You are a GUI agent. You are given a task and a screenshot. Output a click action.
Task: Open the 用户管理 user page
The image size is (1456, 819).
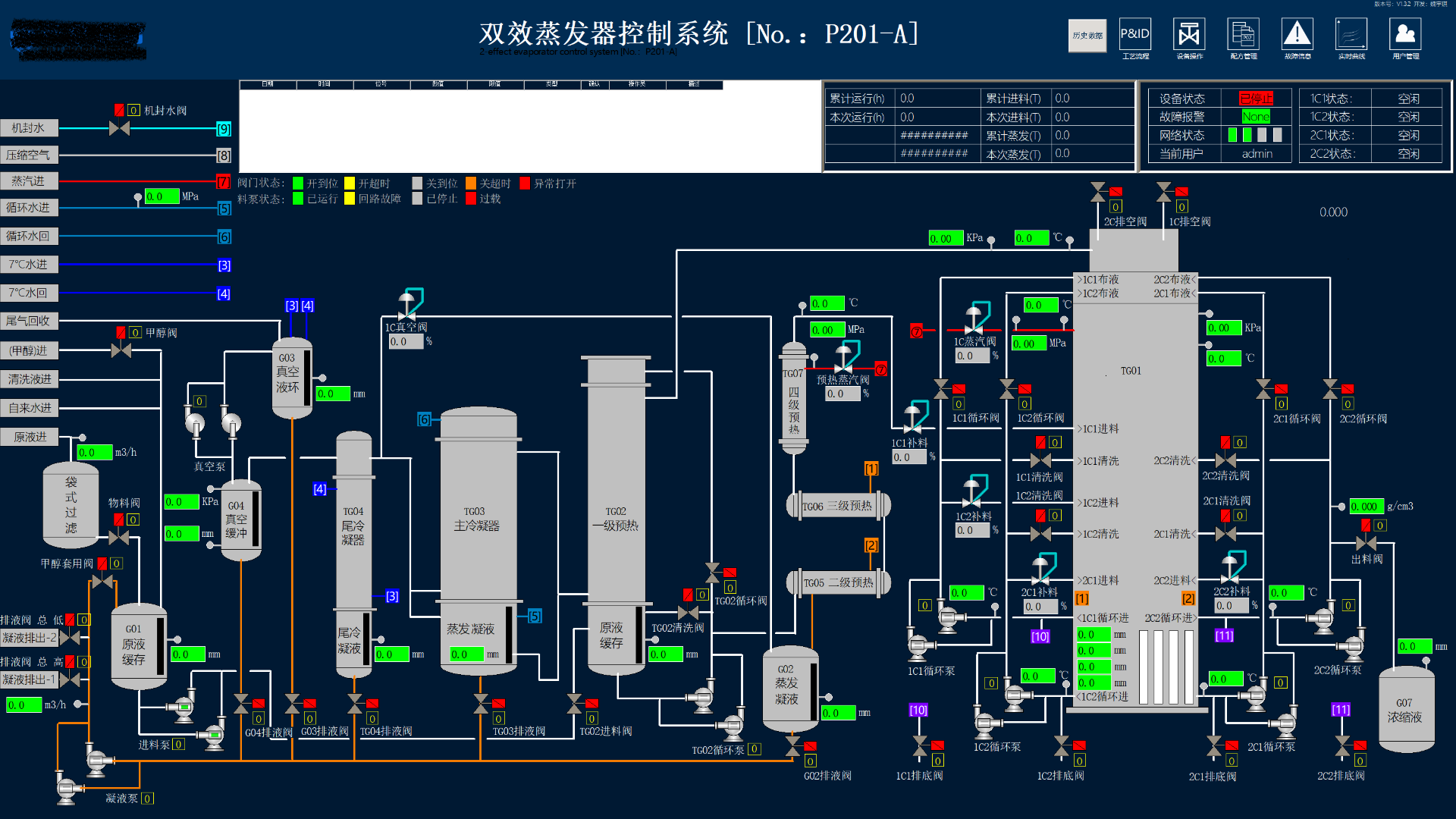coord(1405,39)
